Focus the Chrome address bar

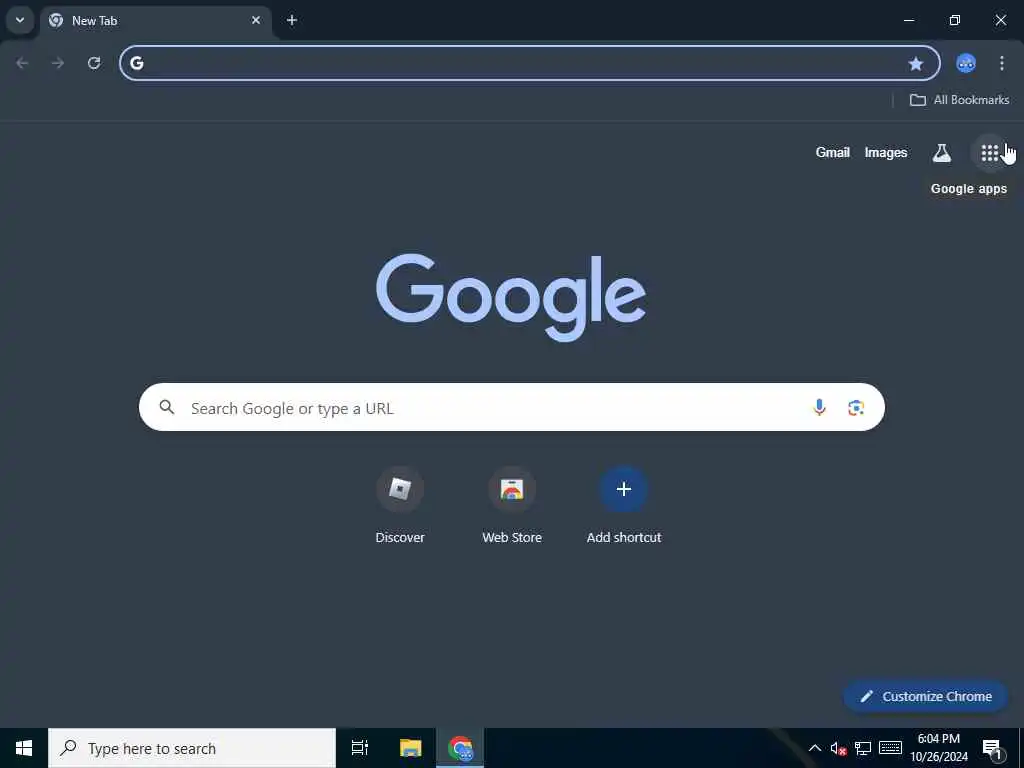[530, 63]
